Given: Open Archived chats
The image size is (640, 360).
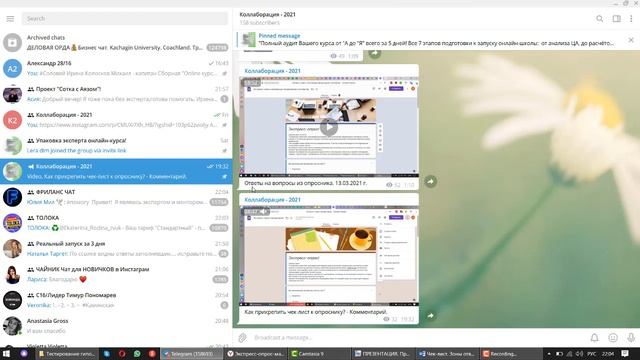Looking at the screenshot, I should coord(116,42).
